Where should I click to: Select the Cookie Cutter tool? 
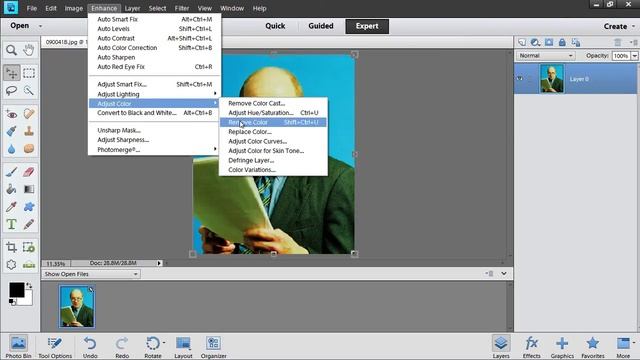(x=11, y=265)
